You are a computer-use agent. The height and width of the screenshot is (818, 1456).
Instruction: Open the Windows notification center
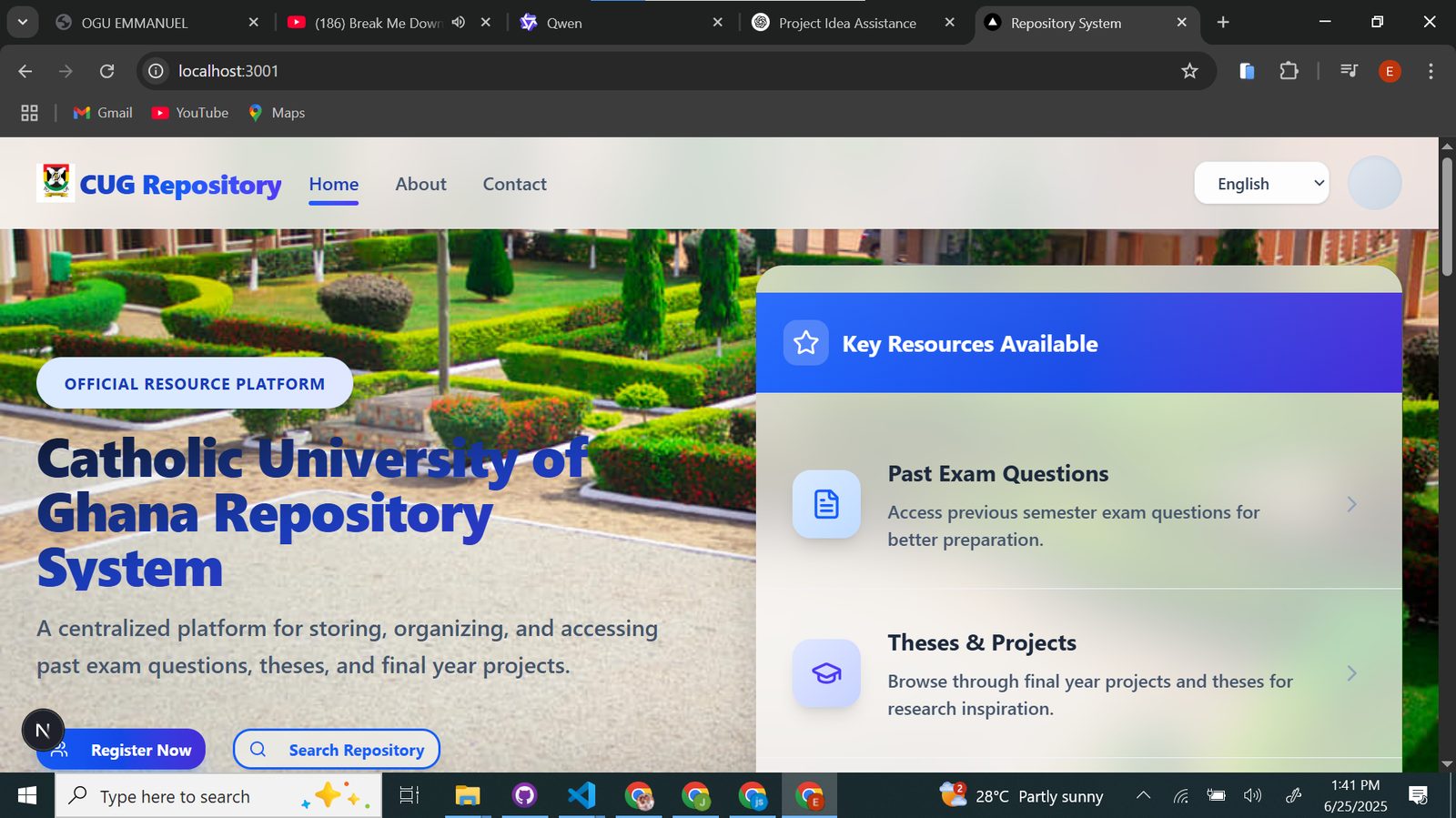[x=1418, y=796]
